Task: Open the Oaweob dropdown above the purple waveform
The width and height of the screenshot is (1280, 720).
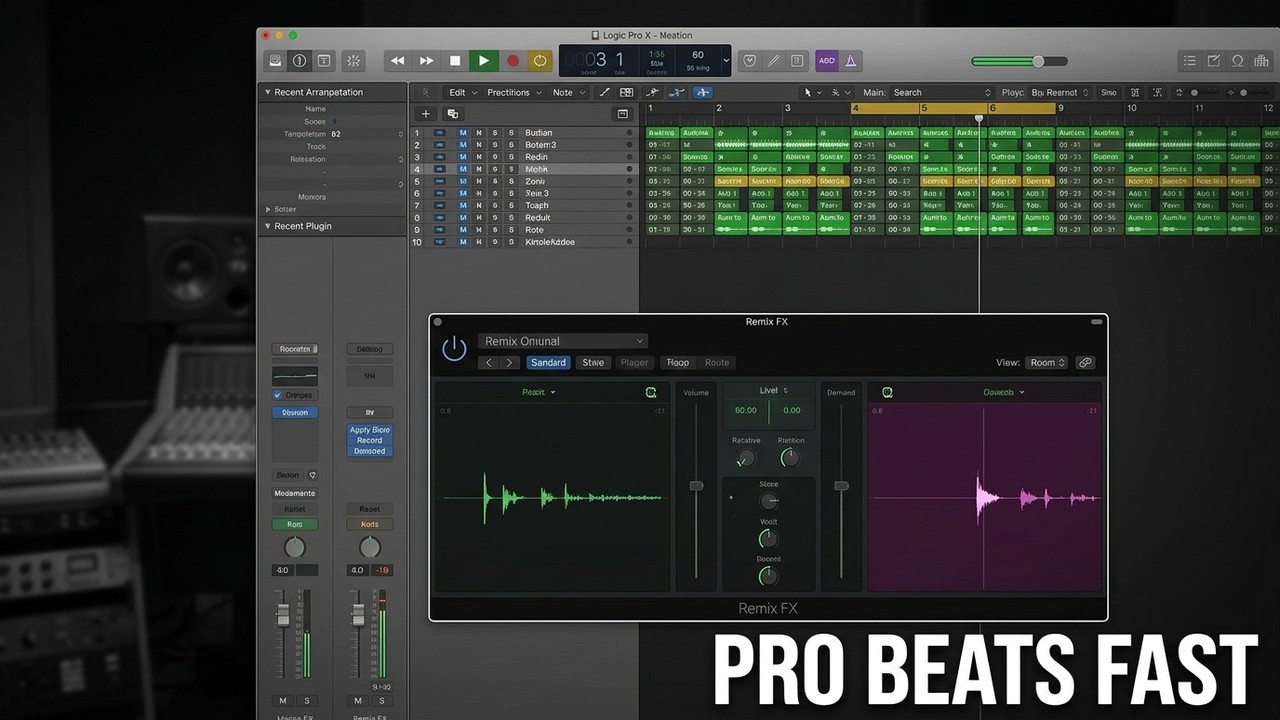Action: pos(1003,392)
